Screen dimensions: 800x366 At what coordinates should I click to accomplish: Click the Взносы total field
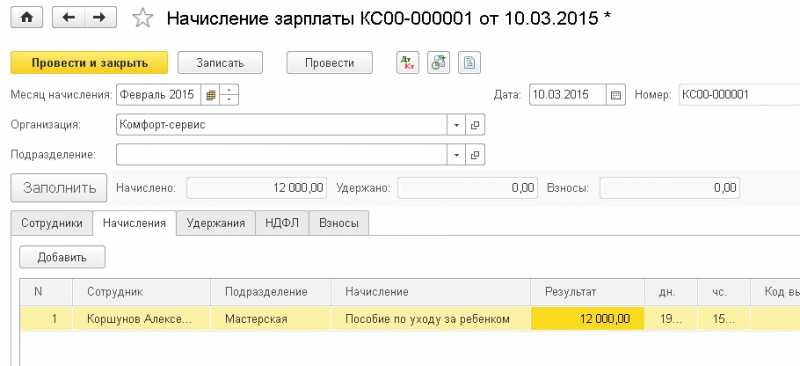tap(669, 188)
